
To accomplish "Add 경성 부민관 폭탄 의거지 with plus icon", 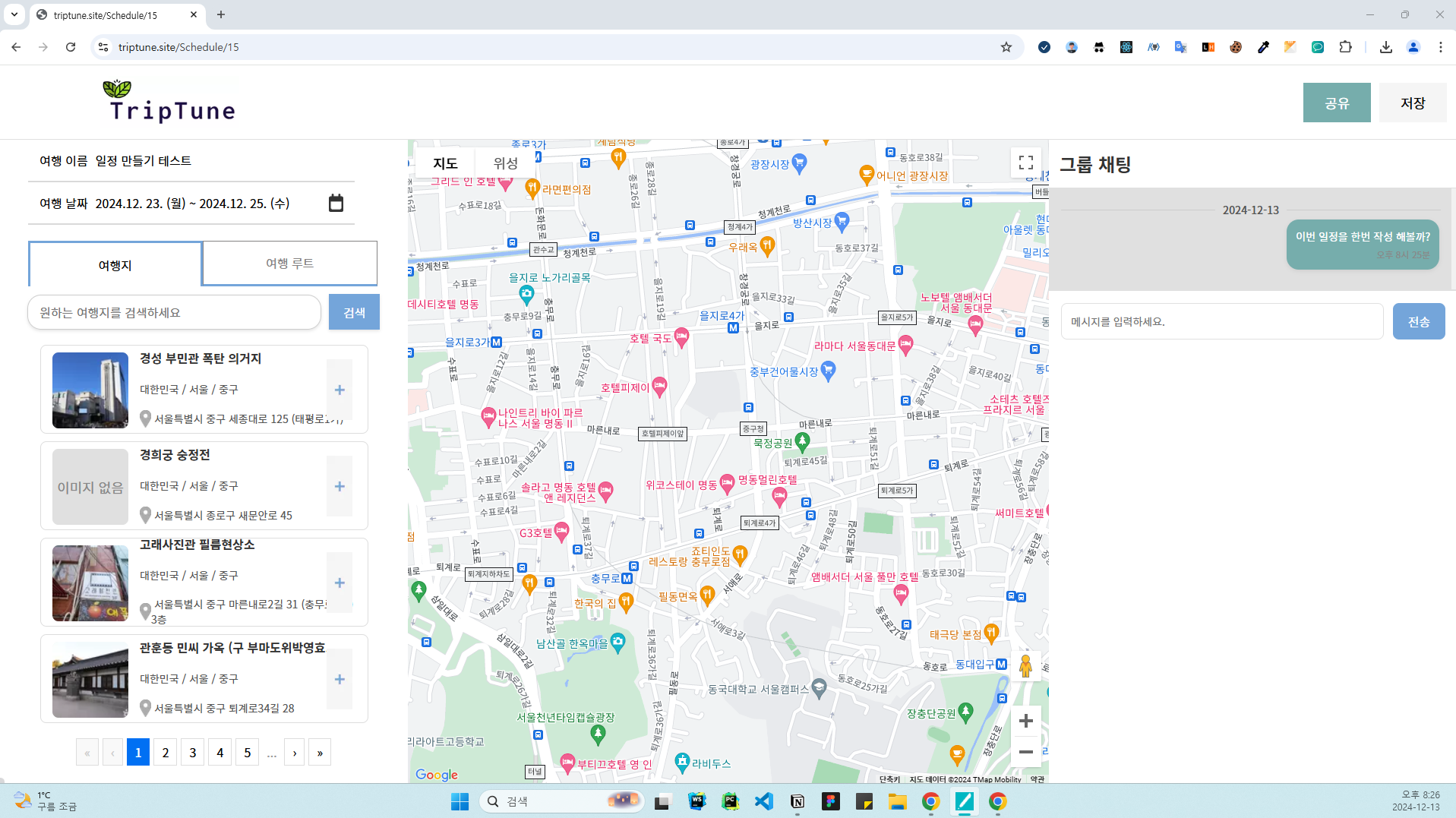I will coord(340,390).
